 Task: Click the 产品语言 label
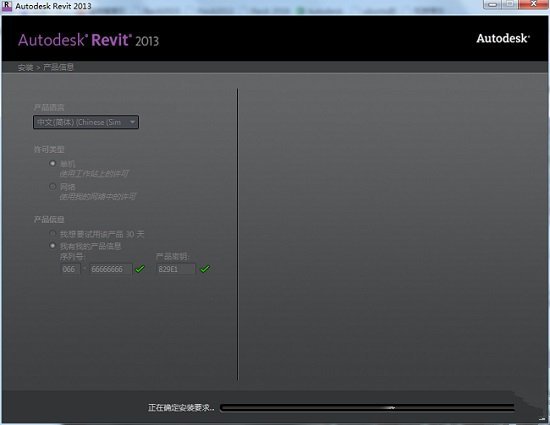49,107
